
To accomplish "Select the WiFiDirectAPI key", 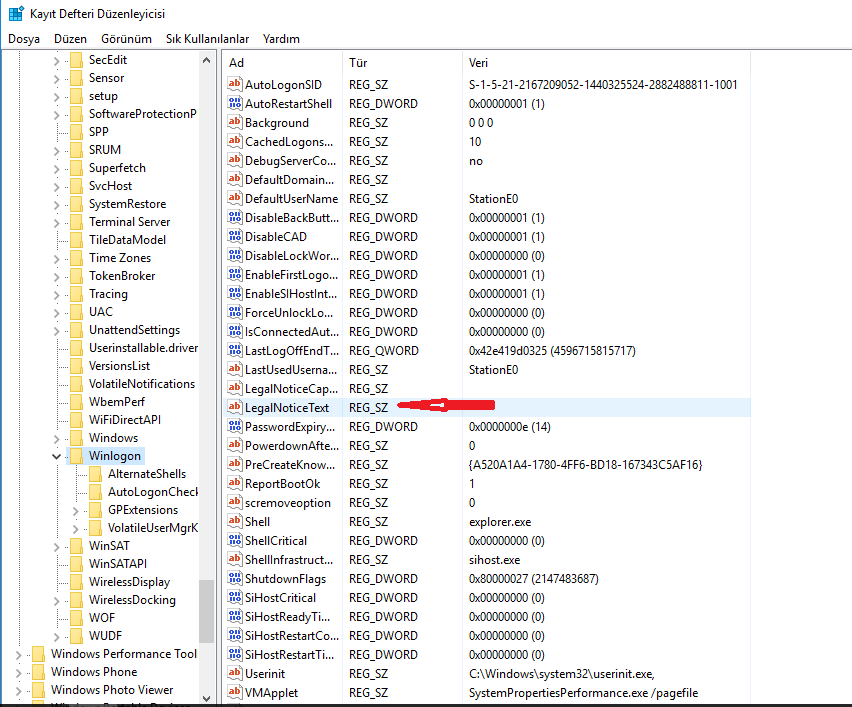I will point(125,420).
